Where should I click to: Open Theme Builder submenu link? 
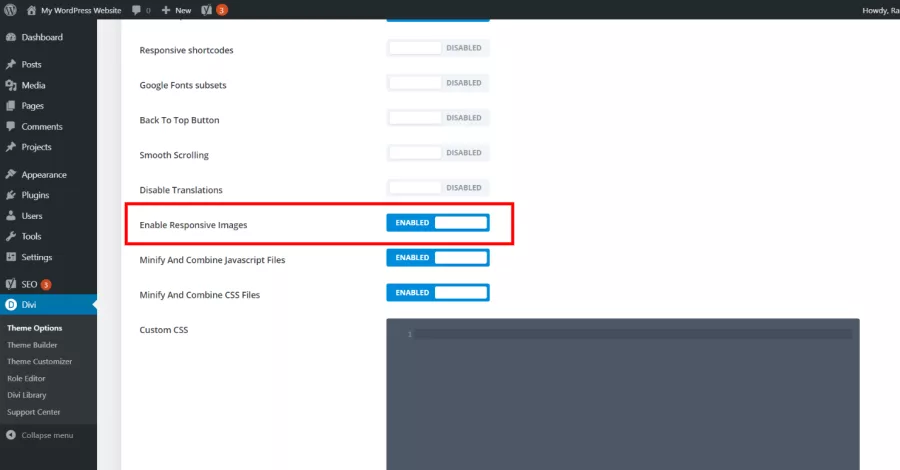(32, 345)
